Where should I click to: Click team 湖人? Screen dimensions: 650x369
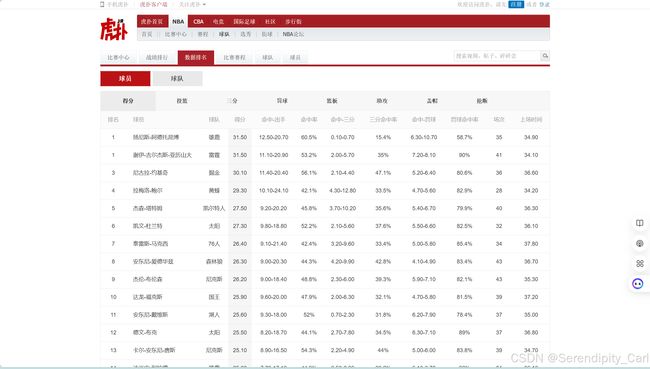point(214,315)
